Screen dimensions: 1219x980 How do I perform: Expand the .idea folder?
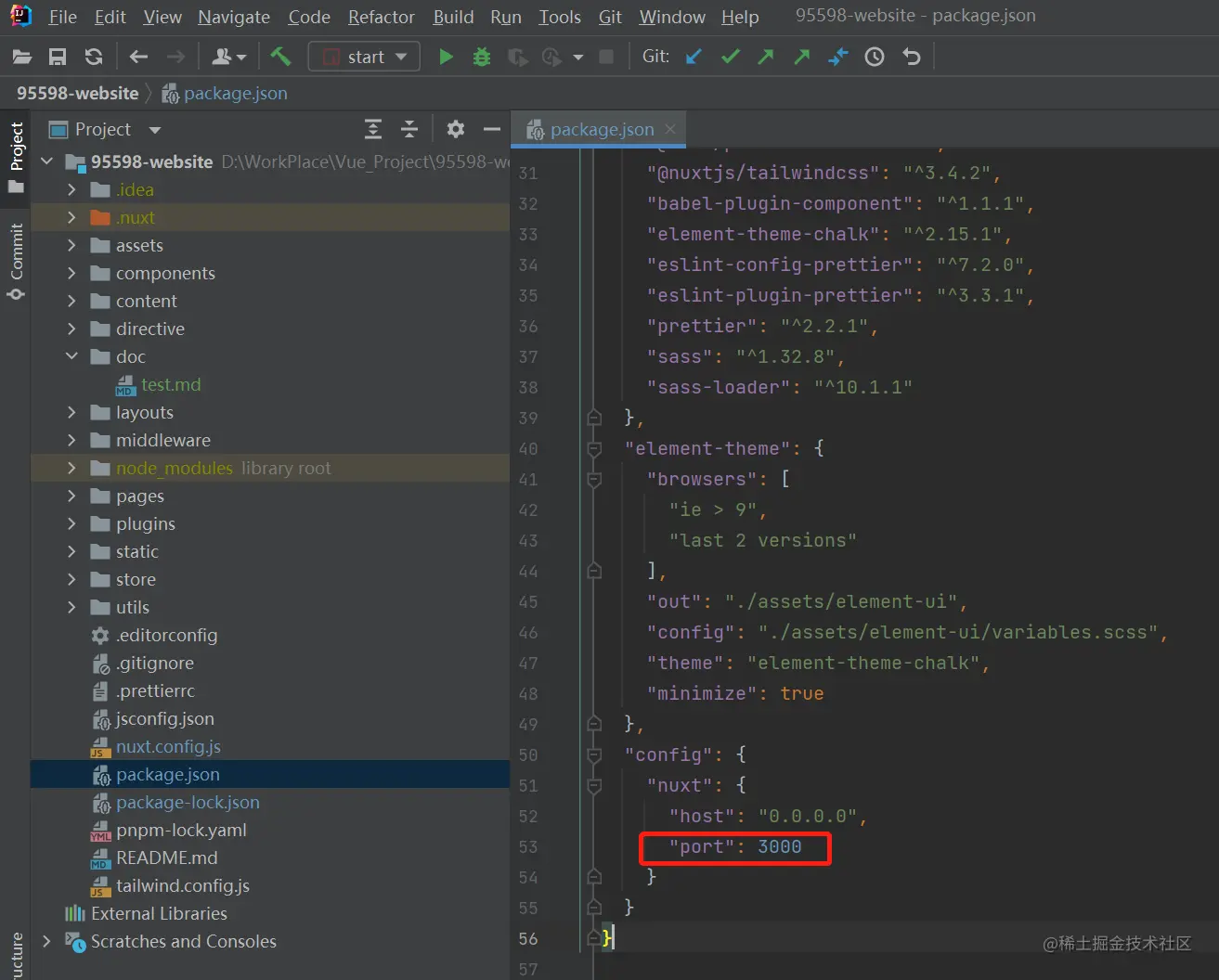coord(71,189)
